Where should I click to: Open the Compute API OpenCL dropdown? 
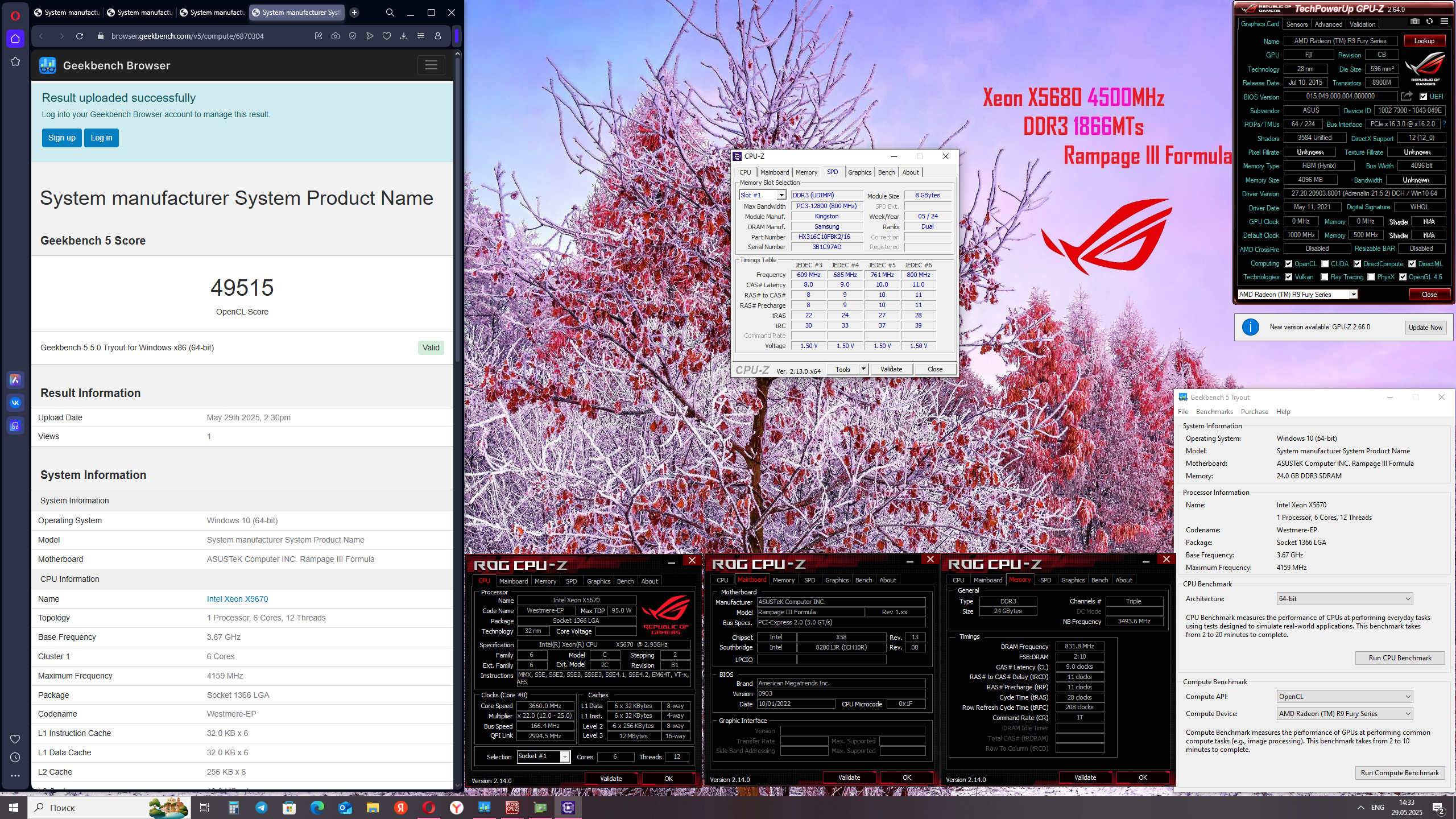coord(1345,697)
